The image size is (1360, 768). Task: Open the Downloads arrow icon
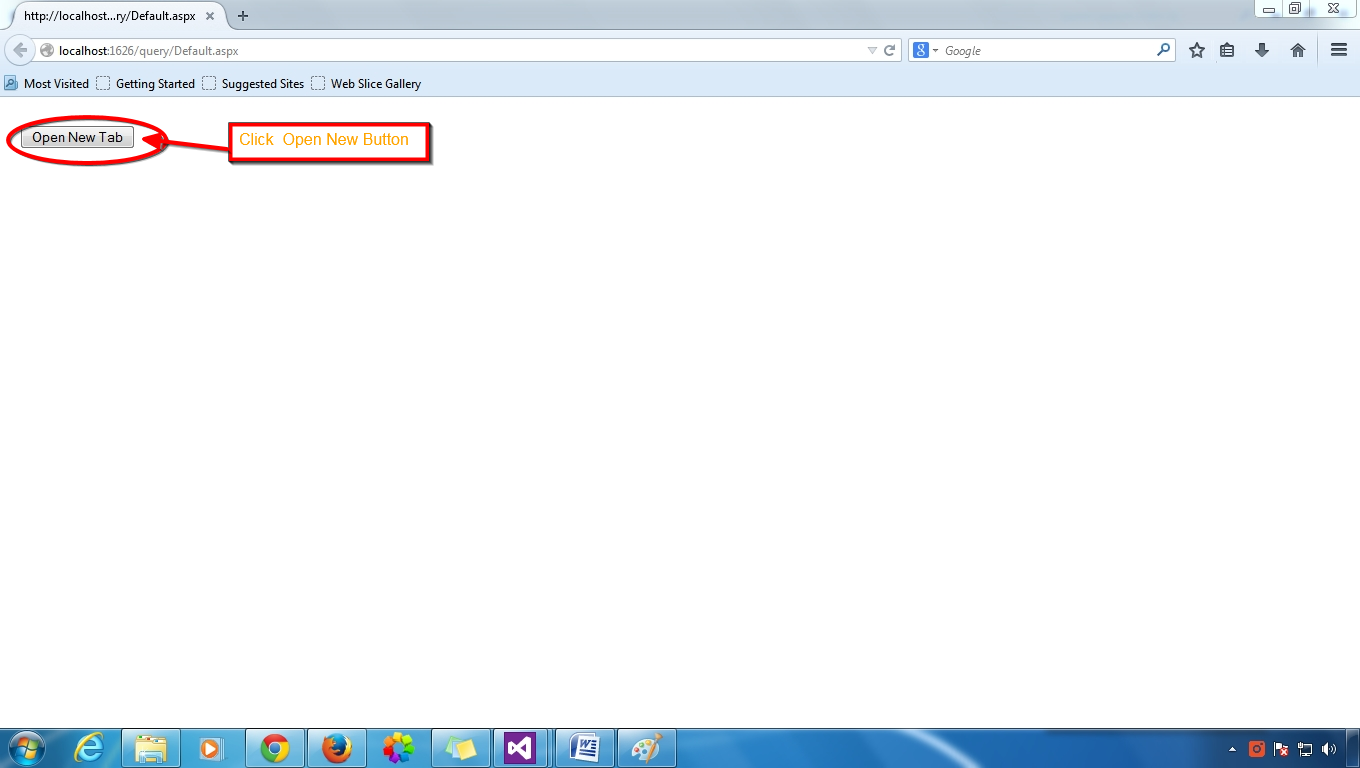[1262, 50]
